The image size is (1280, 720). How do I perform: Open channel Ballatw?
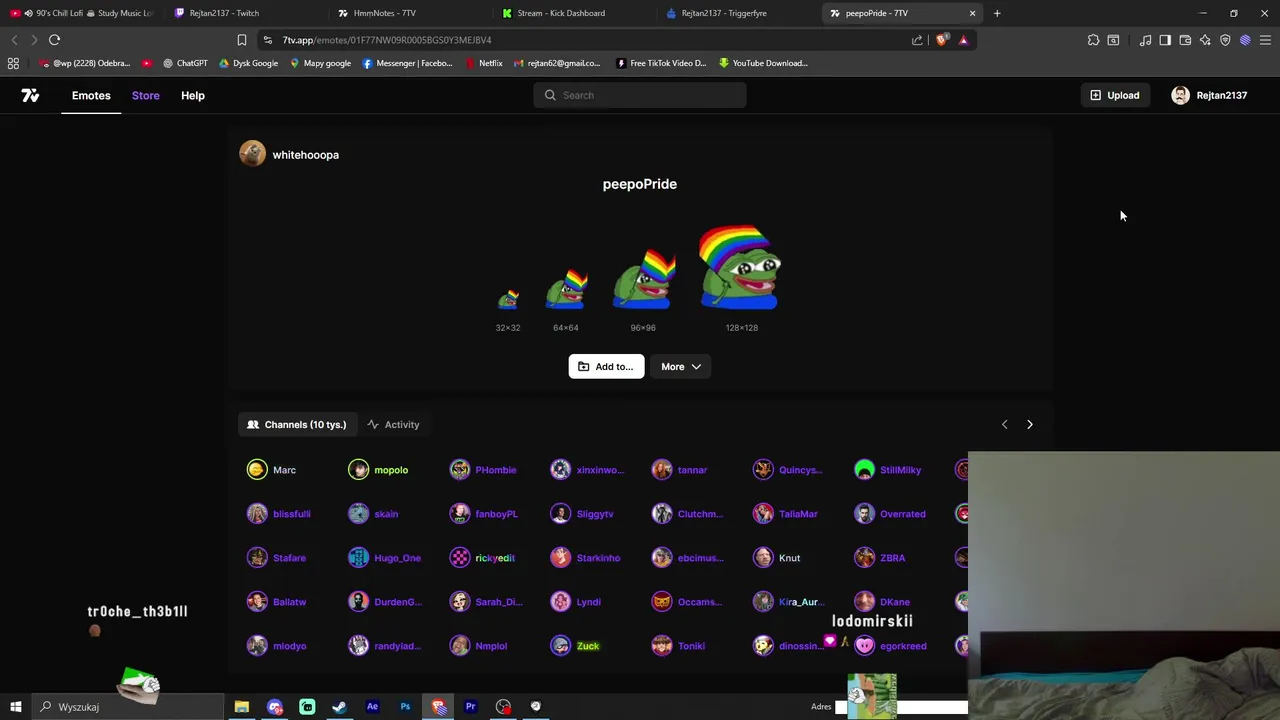pos(277,602)
